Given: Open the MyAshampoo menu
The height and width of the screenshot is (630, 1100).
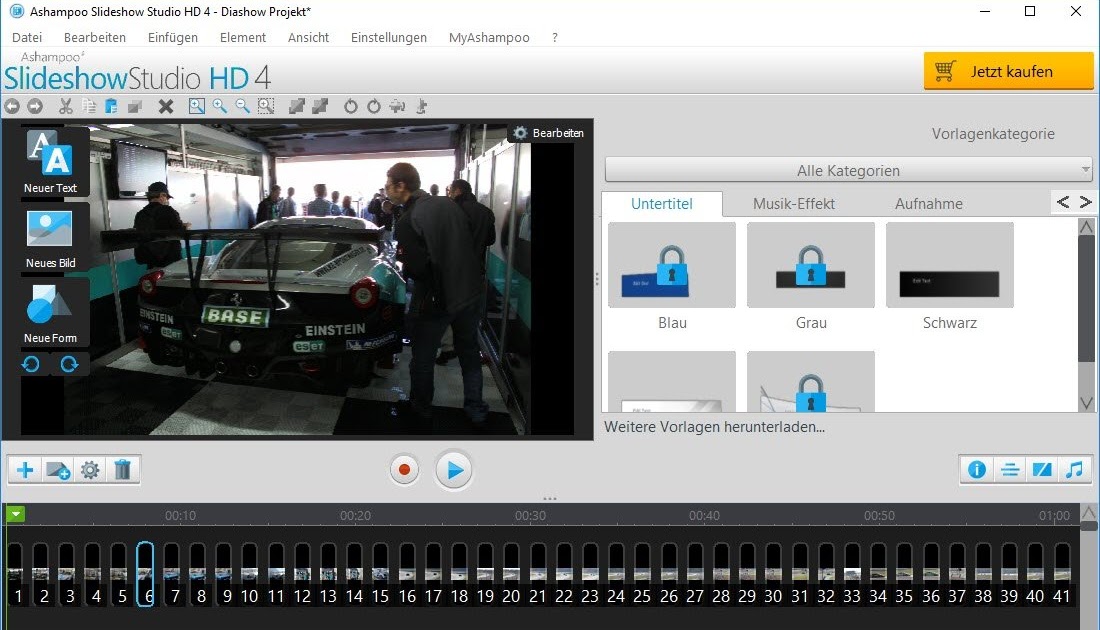Looking at the screenshot, I should [x=489, y=37].
